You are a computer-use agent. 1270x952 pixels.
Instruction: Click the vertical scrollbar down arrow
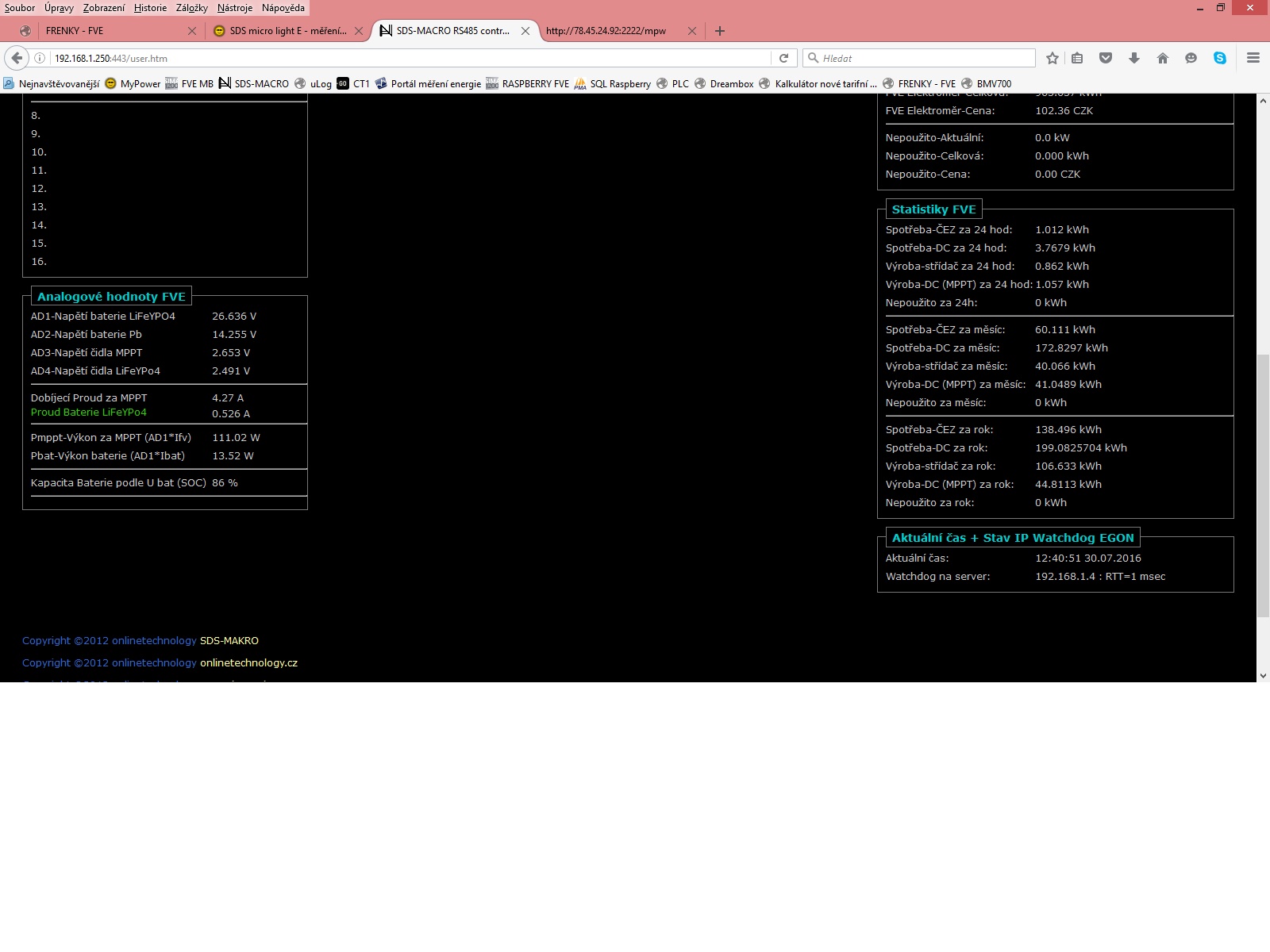click(x=1263, y=676)
